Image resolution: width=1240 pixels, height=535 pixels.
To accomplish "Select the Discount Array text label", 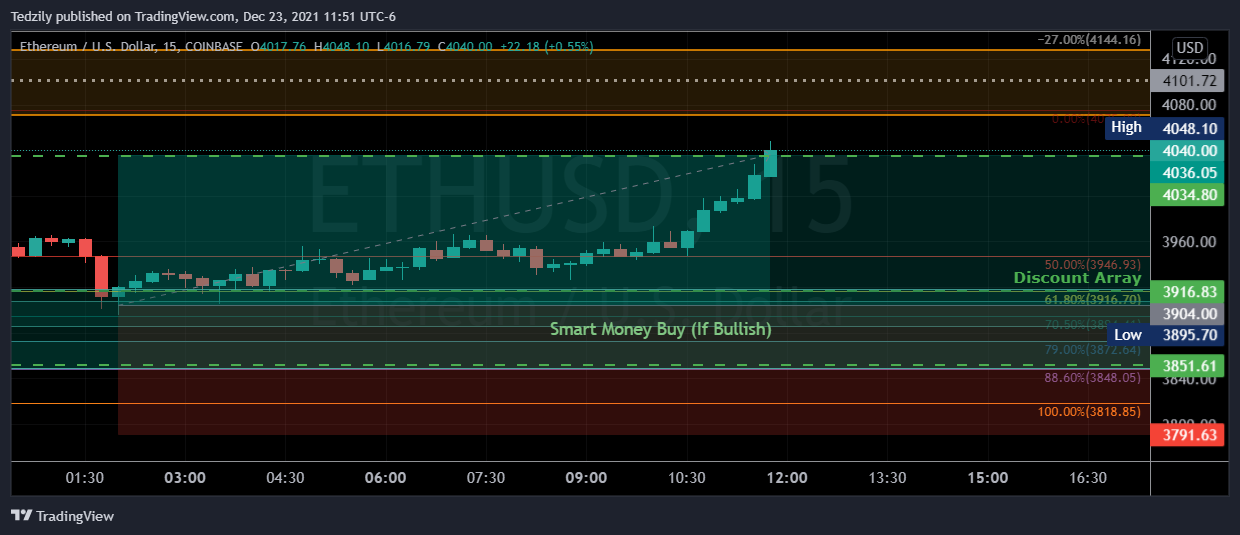I will pos(1077,278).
